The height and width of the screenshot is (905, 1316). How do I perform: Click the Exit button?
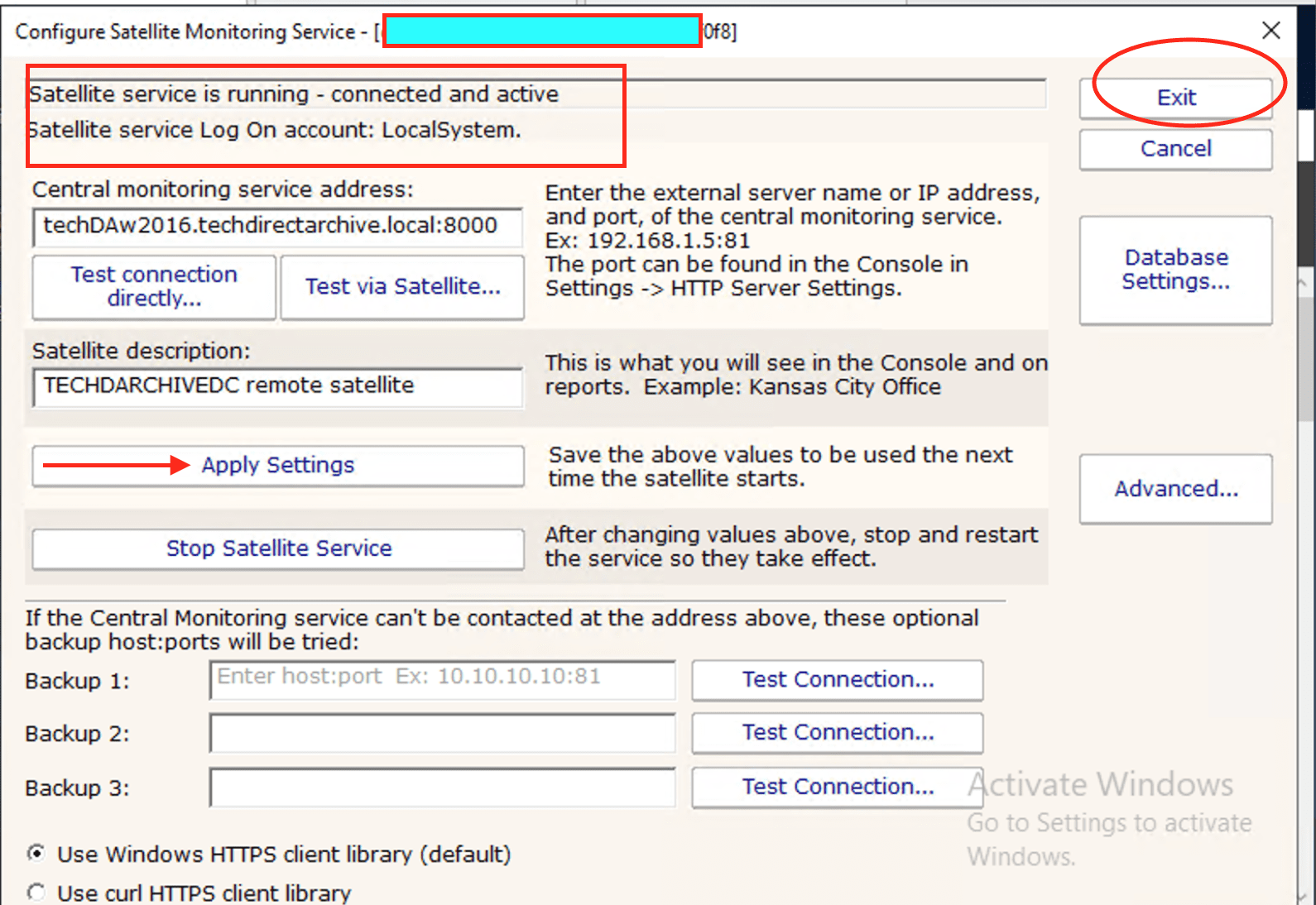[x=1175, y=98]
